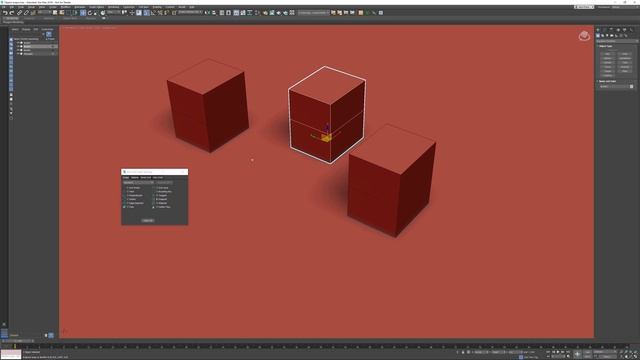640x360 pixels.
Task: Open Select menu in scene explorer
Action: [15, 29]
